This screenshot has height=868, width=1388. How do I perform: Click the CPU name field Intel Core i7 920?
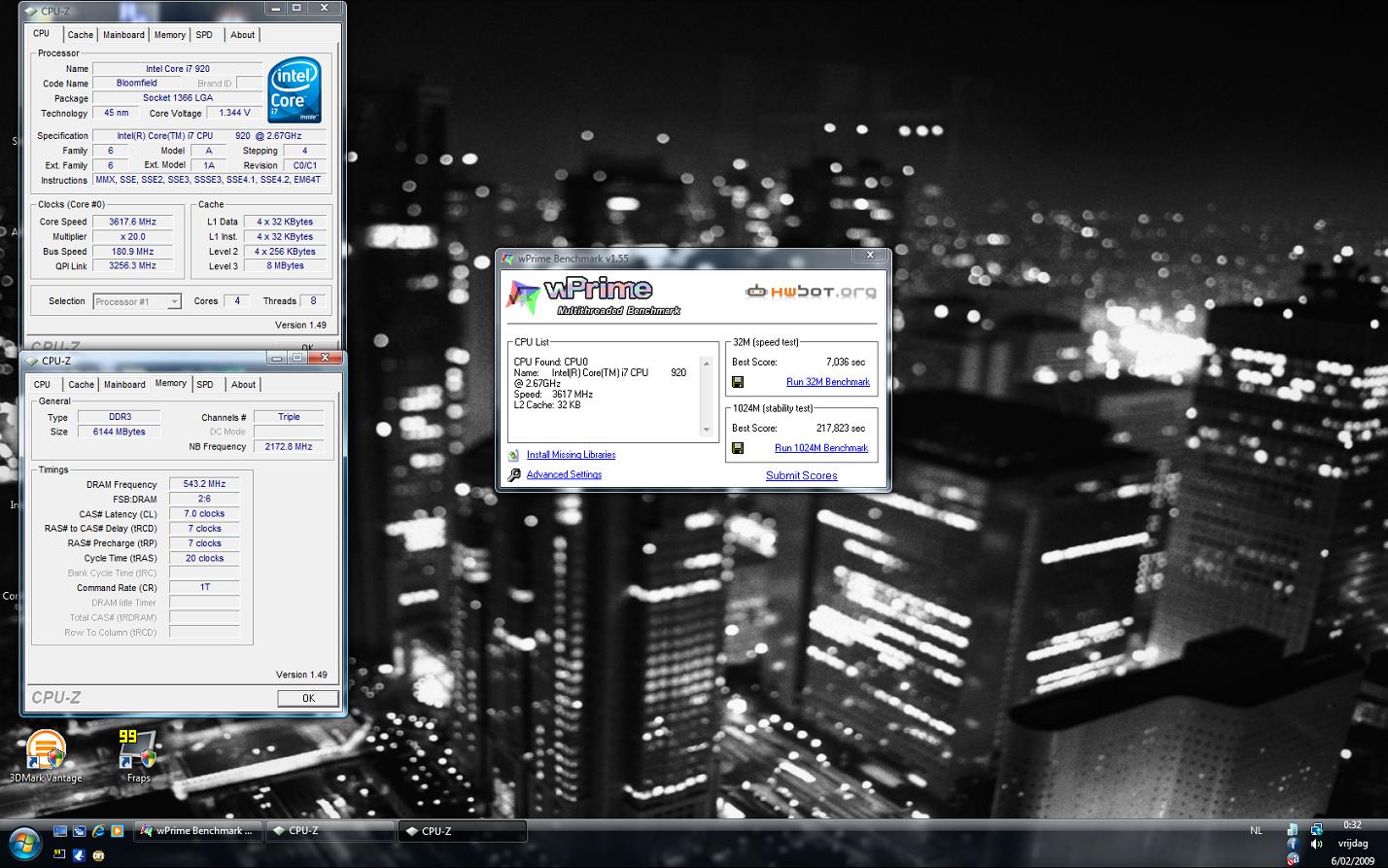[178, 69]
